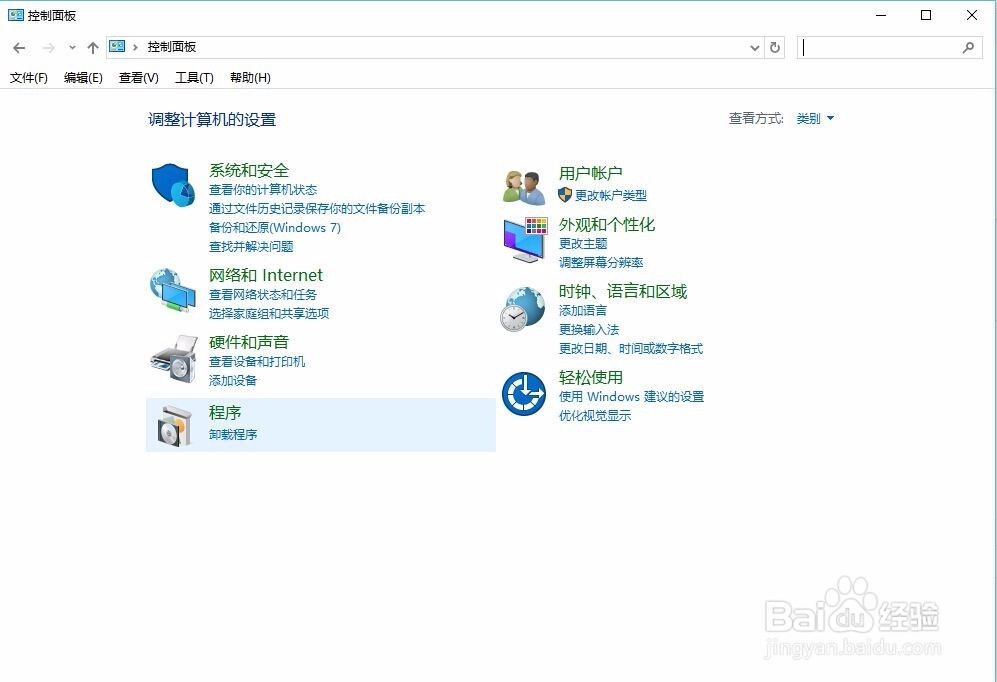
Task: Open the 工具(T) menu
Action: [x=193, y=78]
